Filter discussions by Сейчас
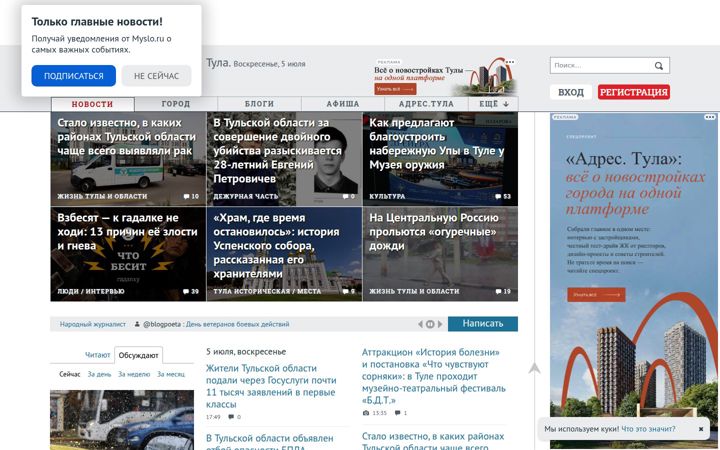The width and height of the screenshot is (720, 450). click(70, 374)
